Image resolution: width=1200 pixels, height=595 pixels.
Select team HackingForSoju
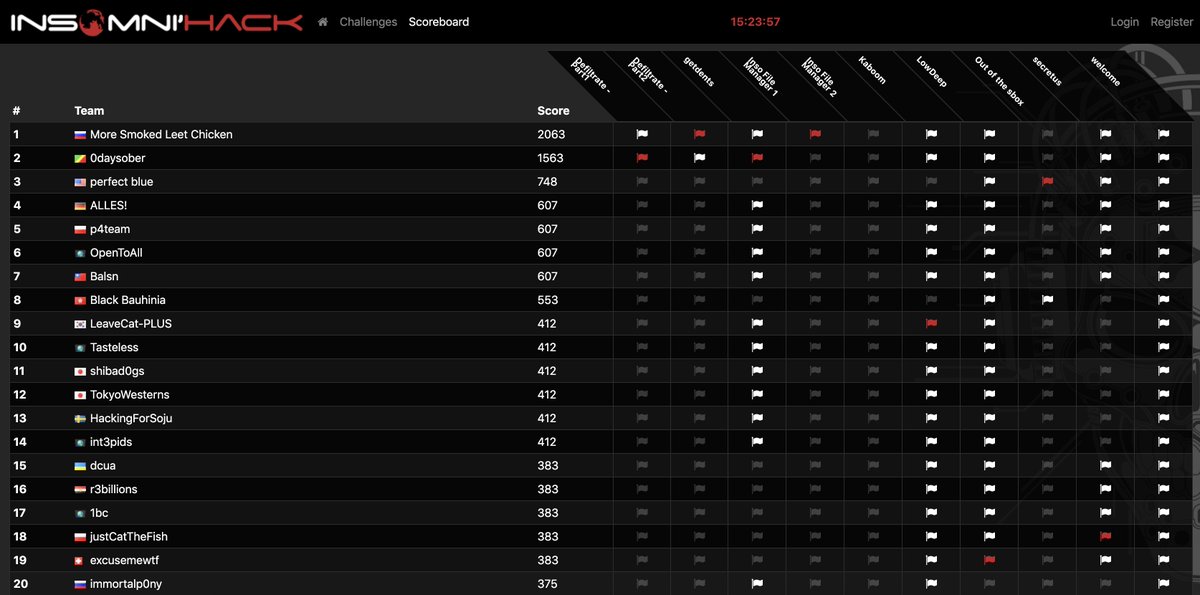coord(131,418)
